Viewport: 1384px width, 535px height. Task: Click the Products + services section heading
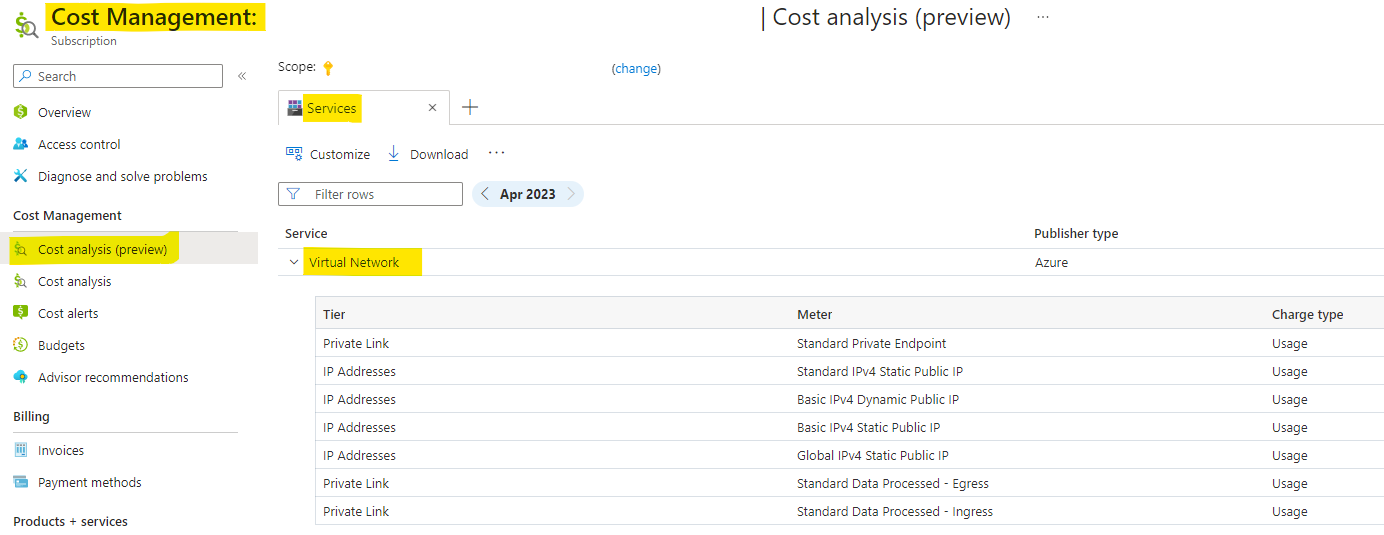point(70,521)
